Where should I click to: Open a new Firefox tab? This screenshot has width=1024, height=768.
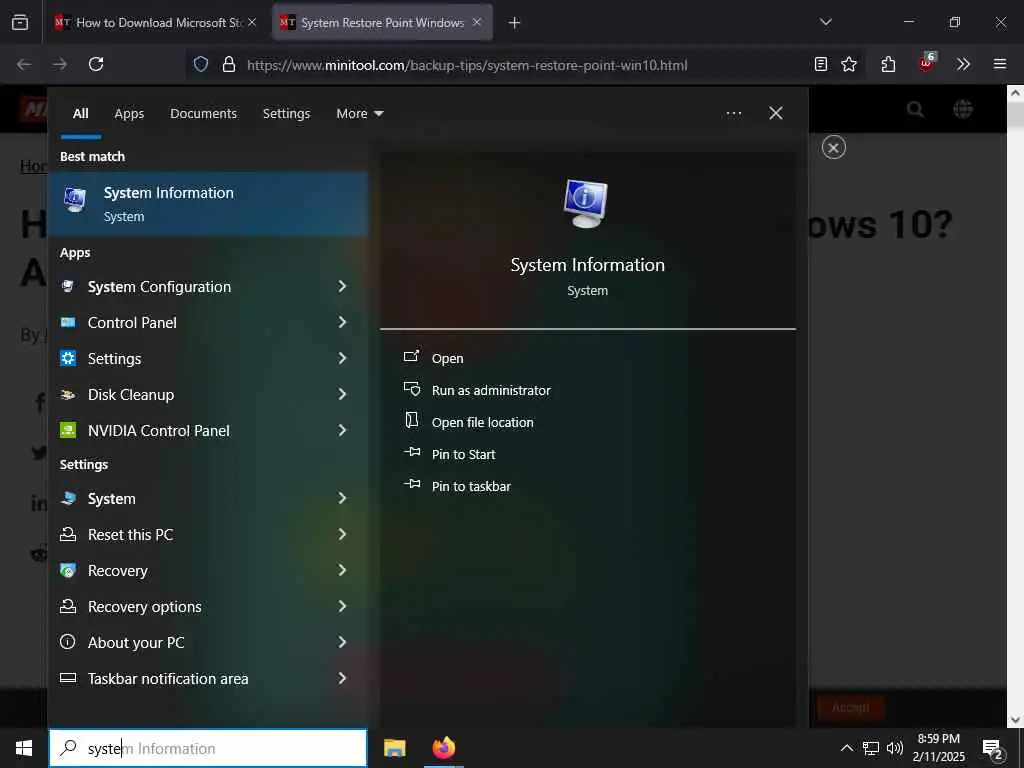click(x=514, y=22)
